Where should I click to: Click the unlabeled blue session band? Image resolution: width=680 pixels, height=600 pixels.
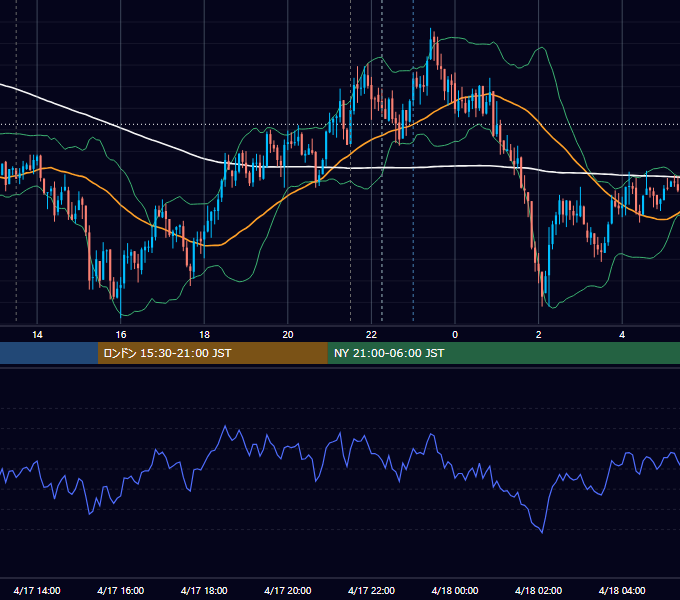(x=49, y=353)
